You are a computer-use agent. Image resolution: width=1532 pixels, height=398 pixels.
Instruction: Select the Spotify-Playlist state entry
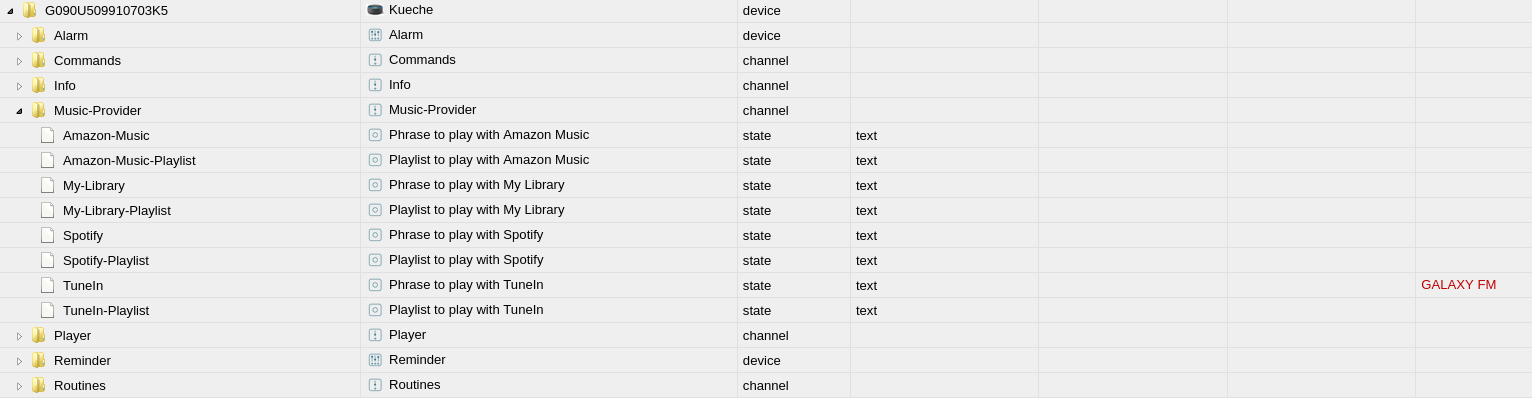[x=106, y=260]
